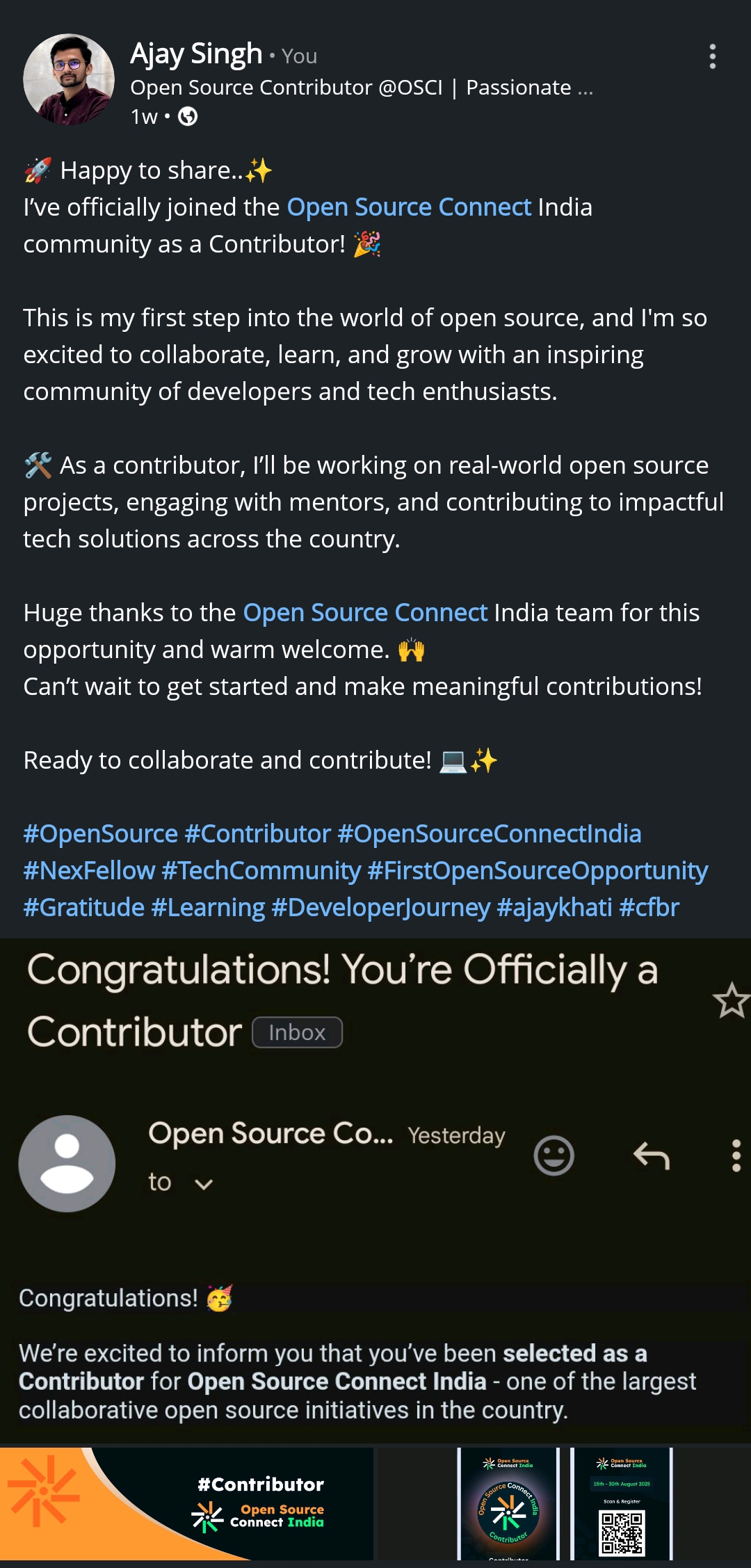Tap the emoji reaction smiley icon
Screen dimensions: 751x1568
point(554,1155)
